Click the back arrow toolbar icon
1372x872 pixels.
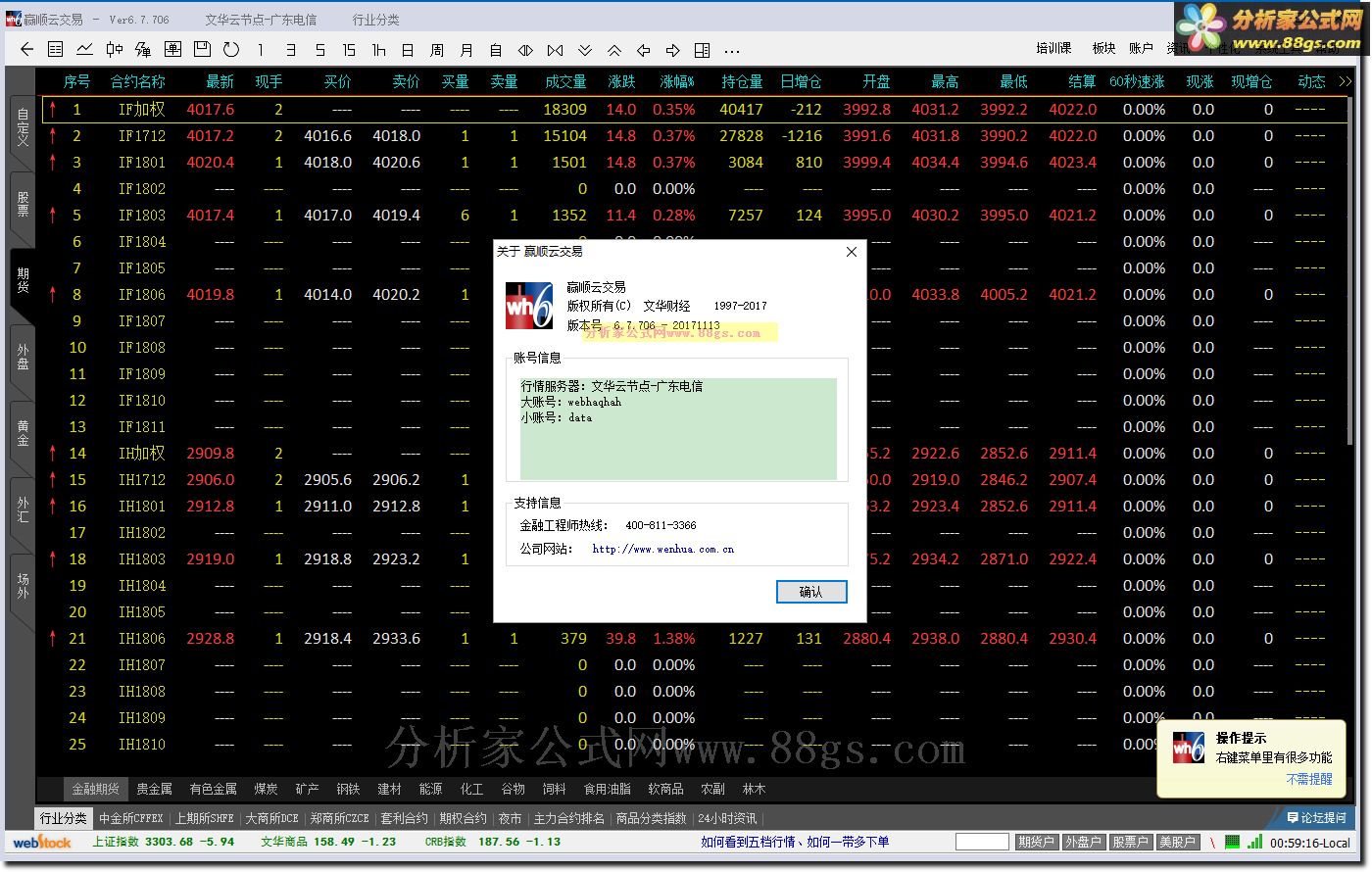tap(26, 49)
